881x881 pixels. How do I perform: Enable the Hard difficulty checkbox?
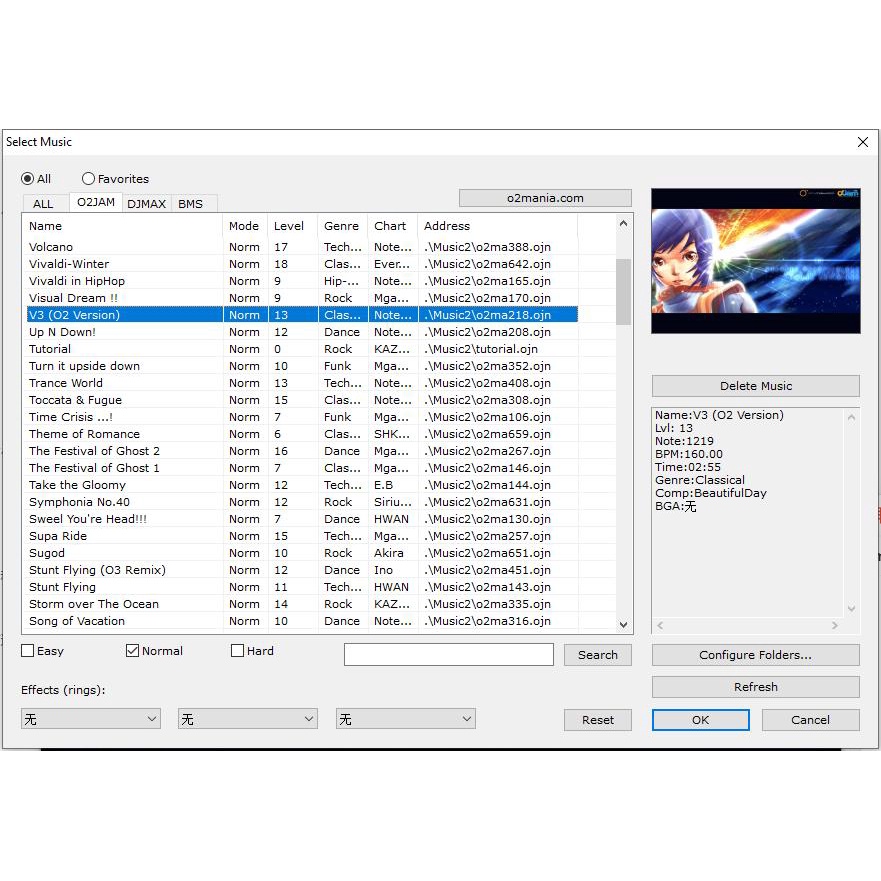click(x=237, y=651)
